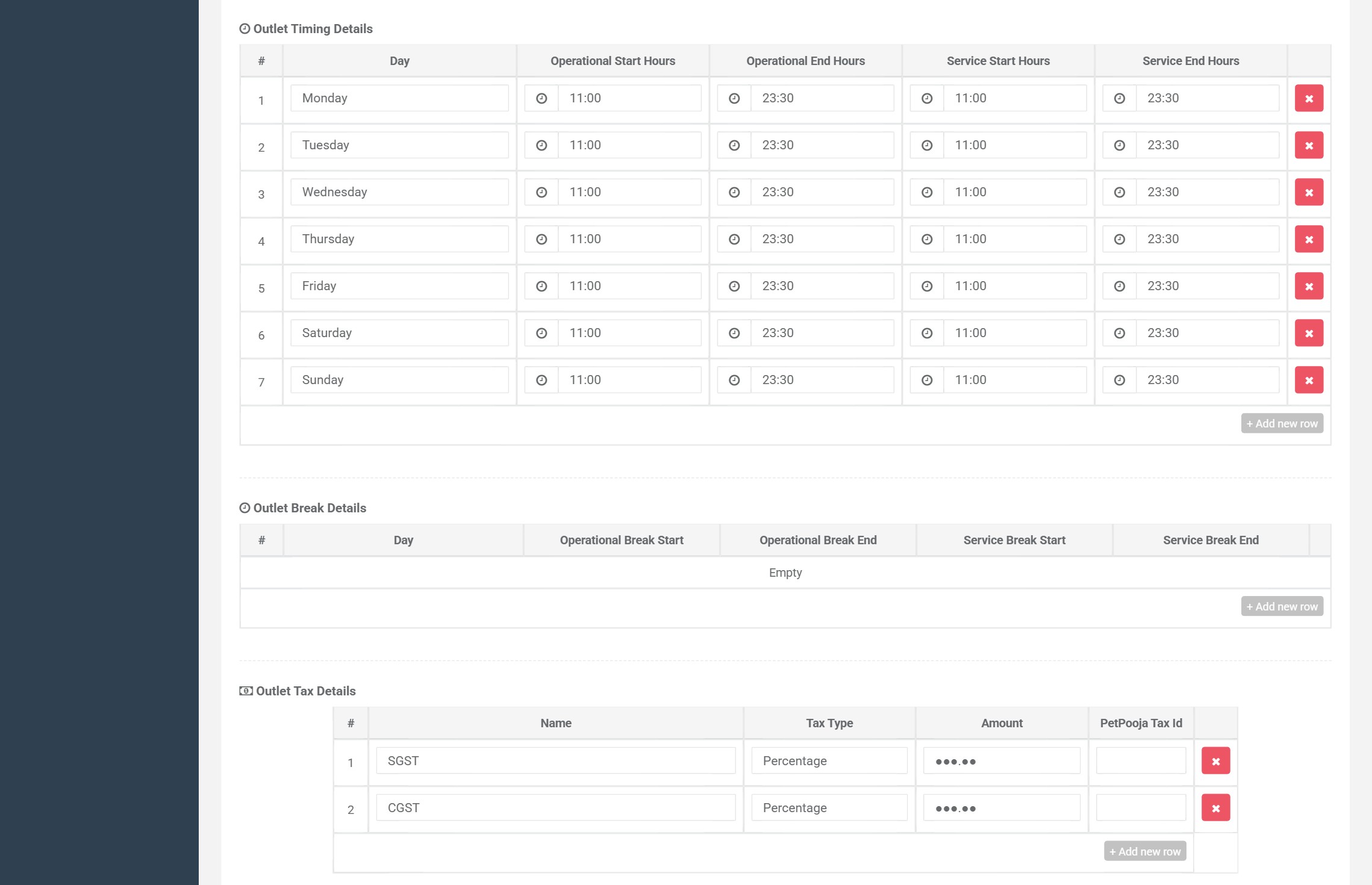Click clock icon for Wednesday service start hours
Viewport: 1372px width, 885px height.
pos(927,192)
